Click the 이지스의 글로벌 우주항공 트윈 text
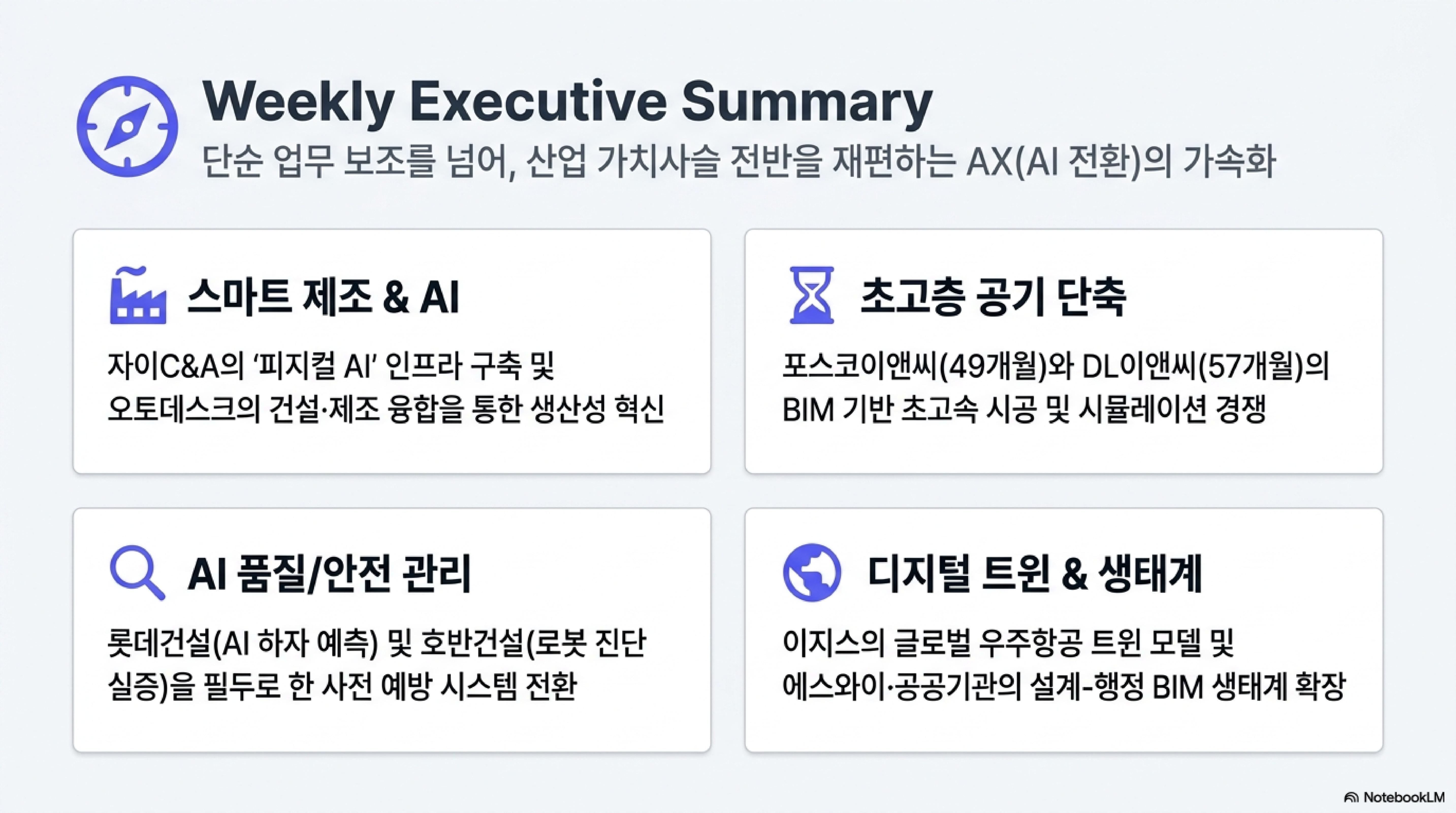1456x813 pixels. 1008,644
